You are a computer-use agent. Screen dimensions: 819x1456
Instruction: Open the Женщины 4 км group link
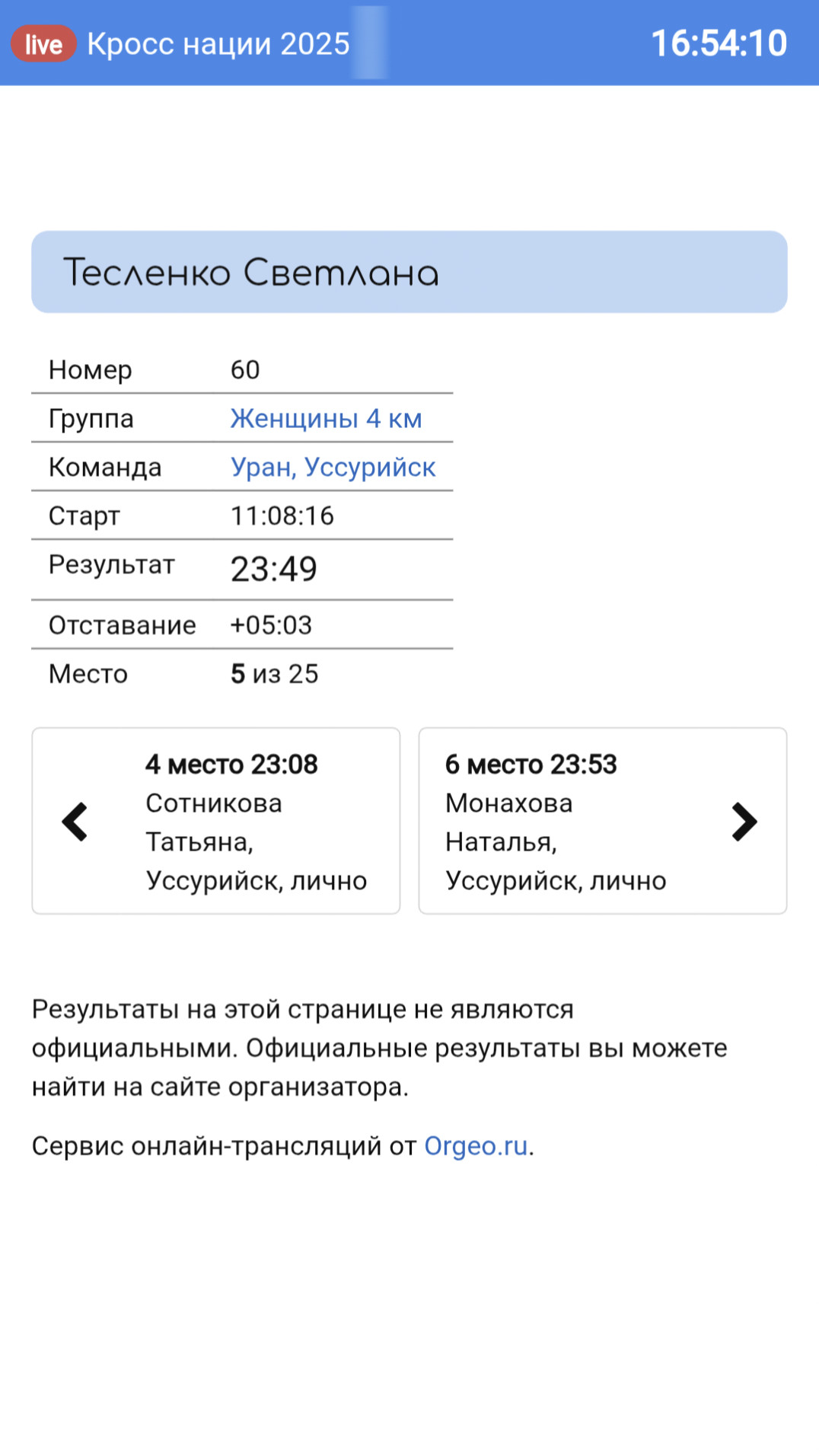pos(327,418)
